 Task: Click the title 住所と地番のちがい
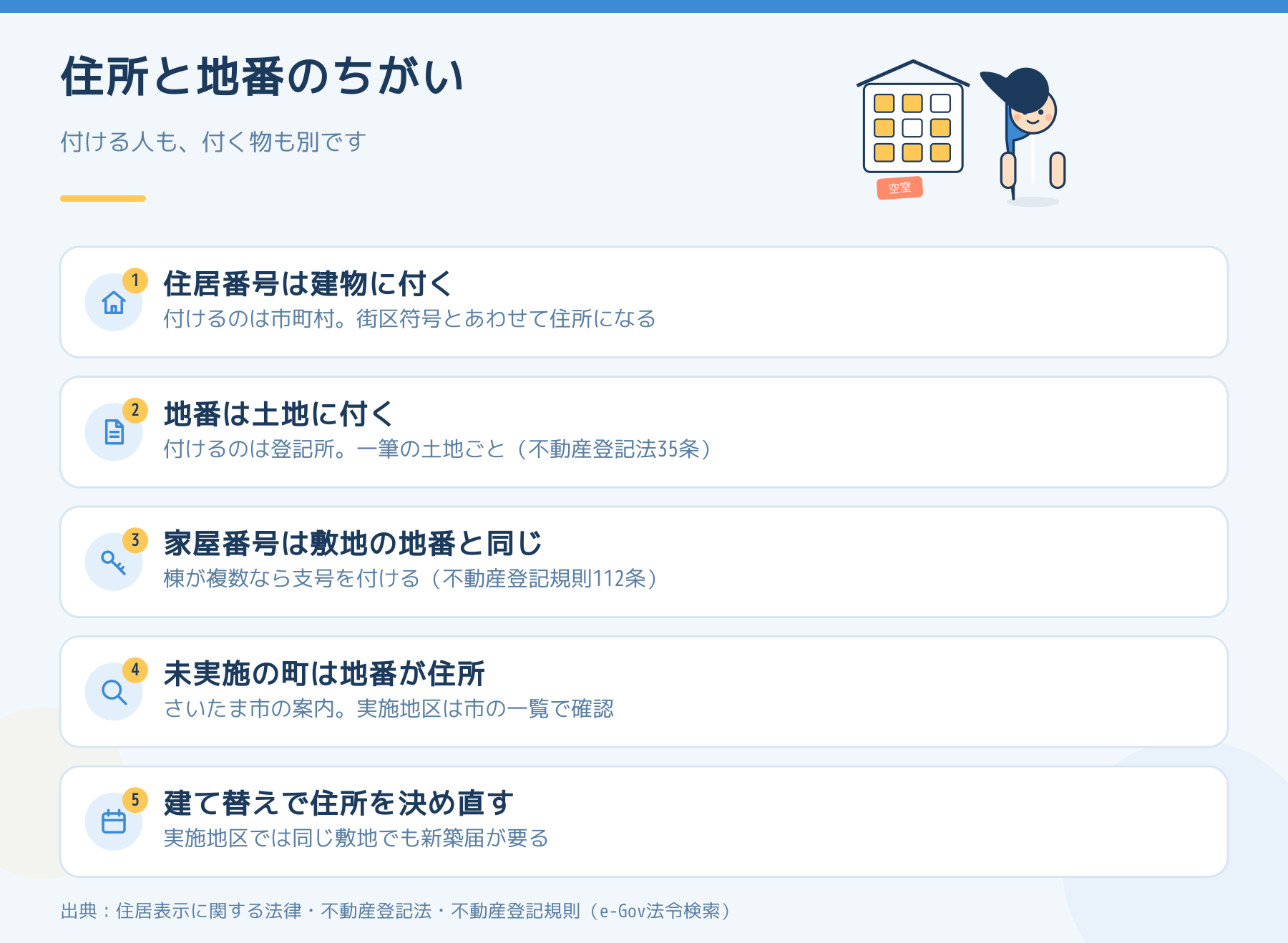[263, 77]
